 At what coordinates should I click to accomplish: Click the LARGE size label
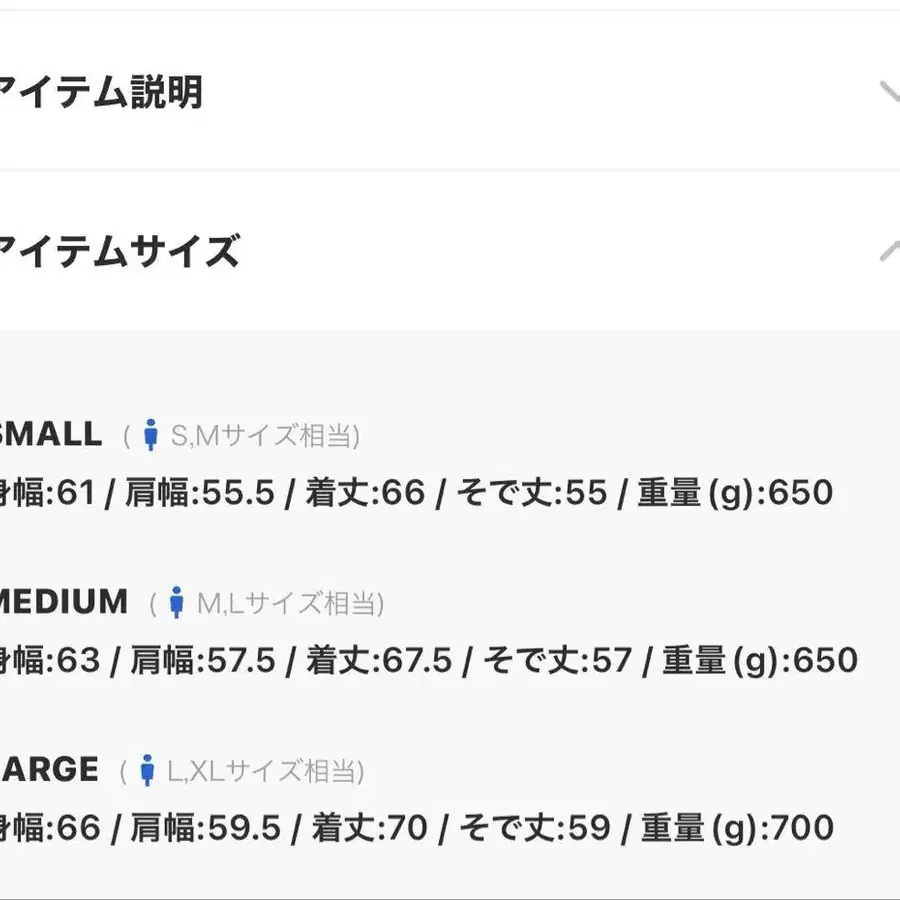coord(50,770)
